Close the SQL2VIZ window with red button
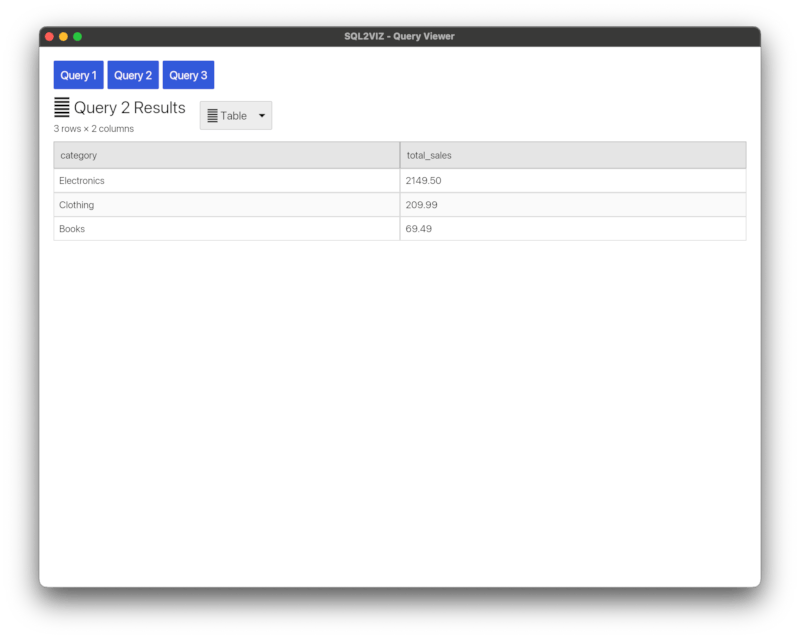This screenshot has height=639, width=800. point(49,37)
